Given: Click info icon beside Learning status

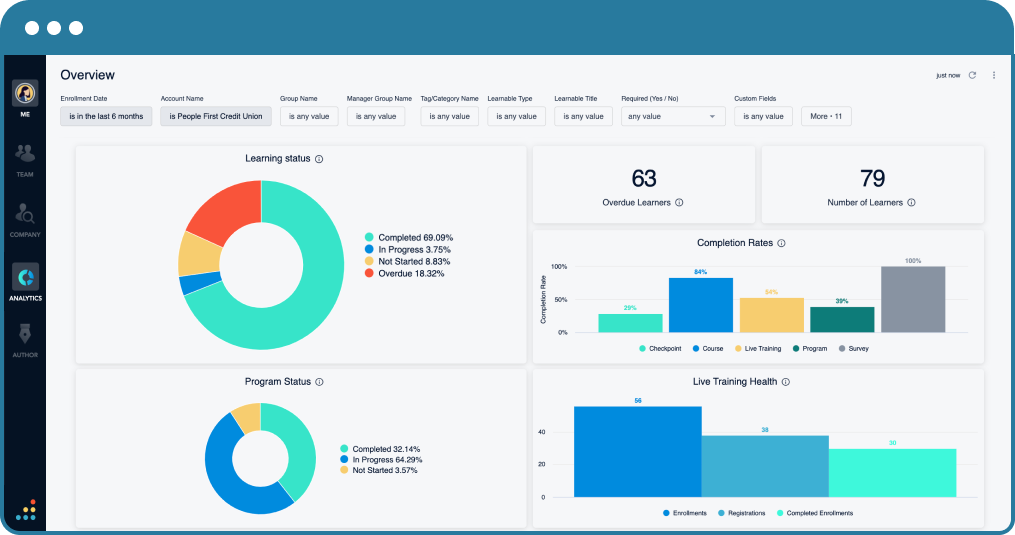Looking at the screenshot, I should 319,159.
